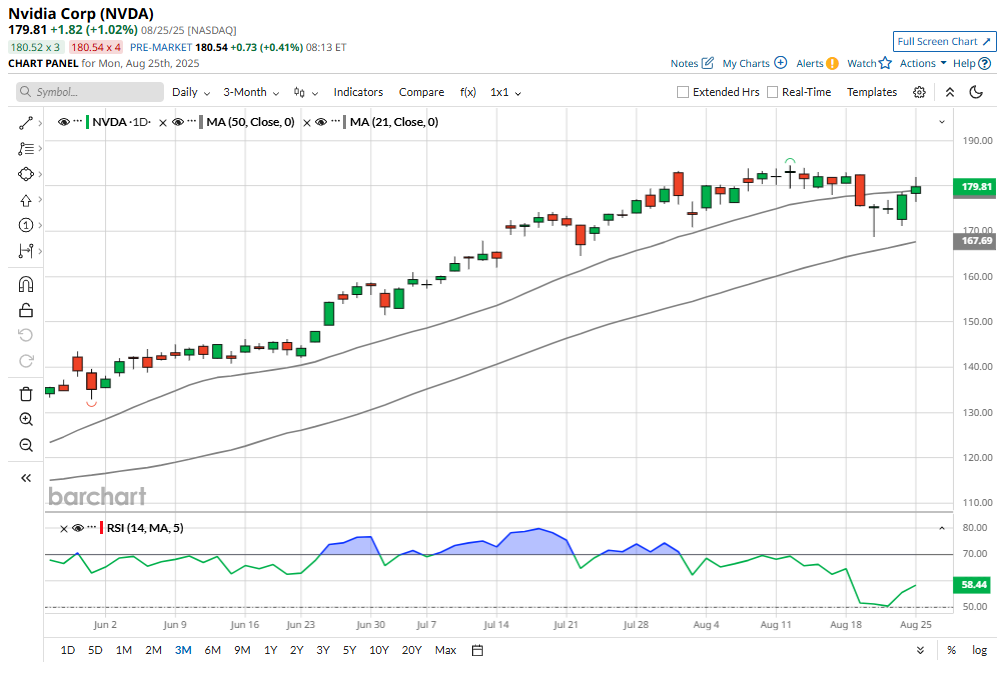Collapse the indicator legend chevron
Image resolution: width=1003 pixels, height=673 pixels.
(942, 122)
